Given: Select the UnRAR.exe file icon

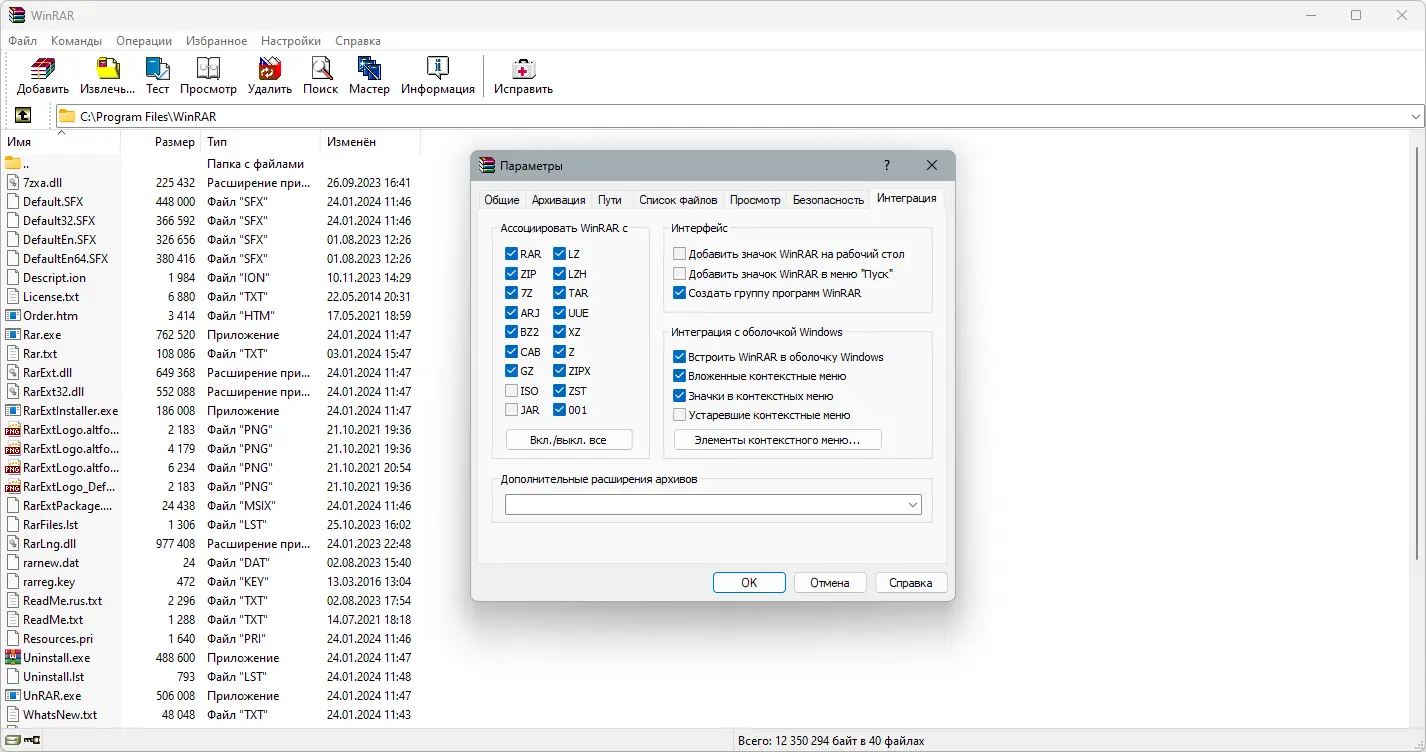Looking at the screenshot, I should [x=13, y=696].
